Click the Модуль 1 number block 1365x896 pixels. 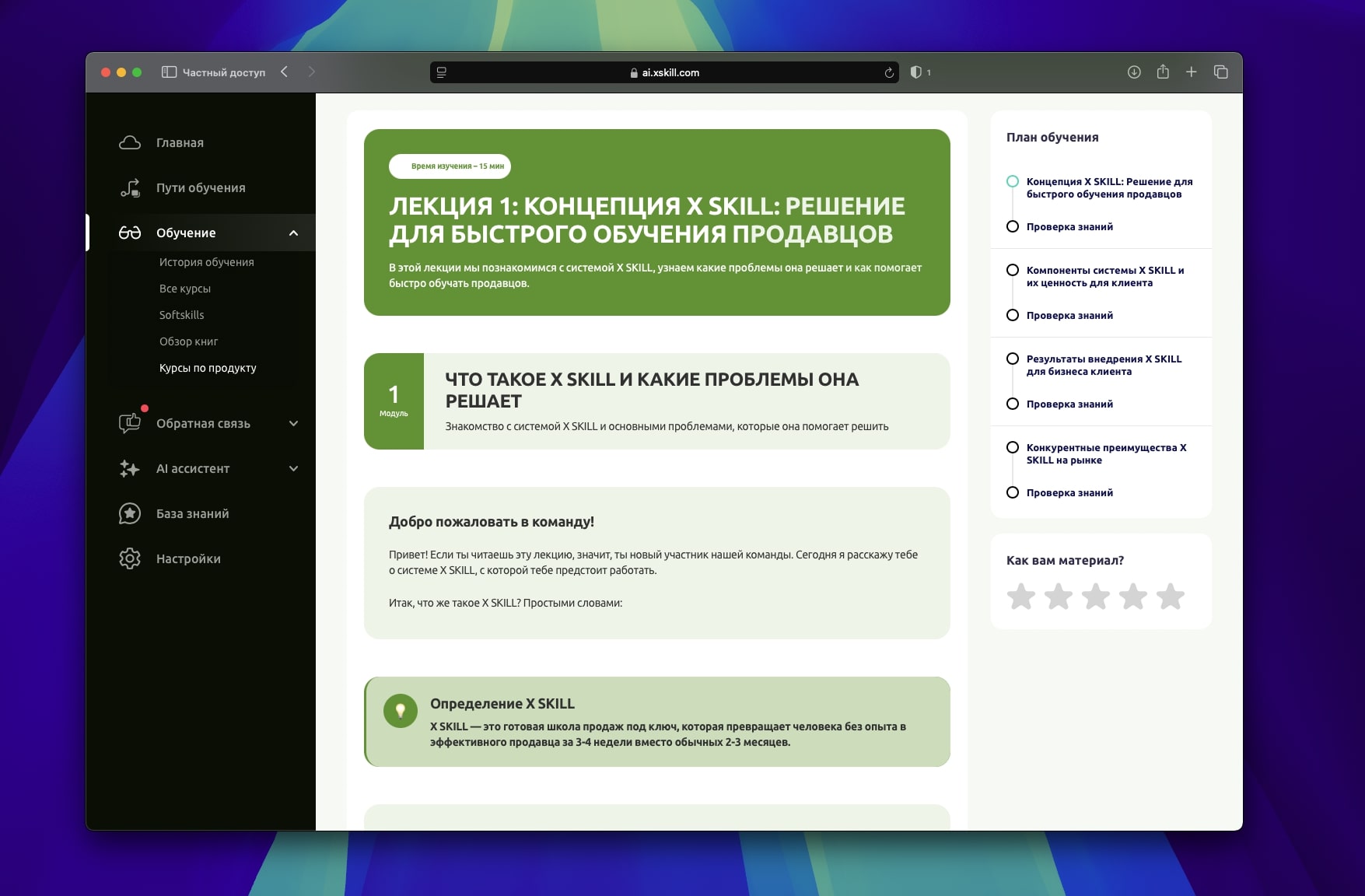click(x=394, y=401)
